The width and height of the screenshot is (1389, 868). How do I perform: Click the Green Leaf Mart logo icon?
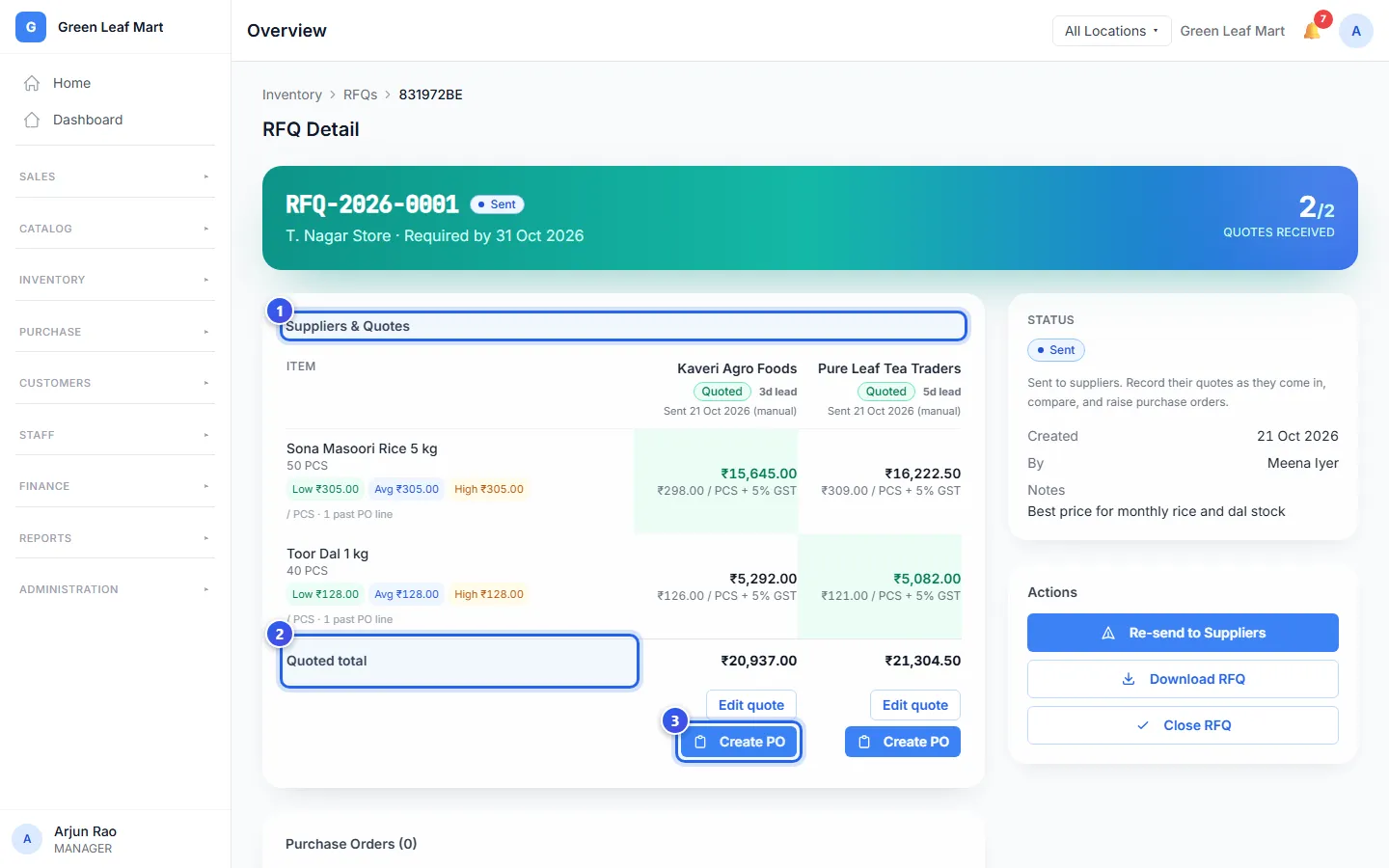31,27
